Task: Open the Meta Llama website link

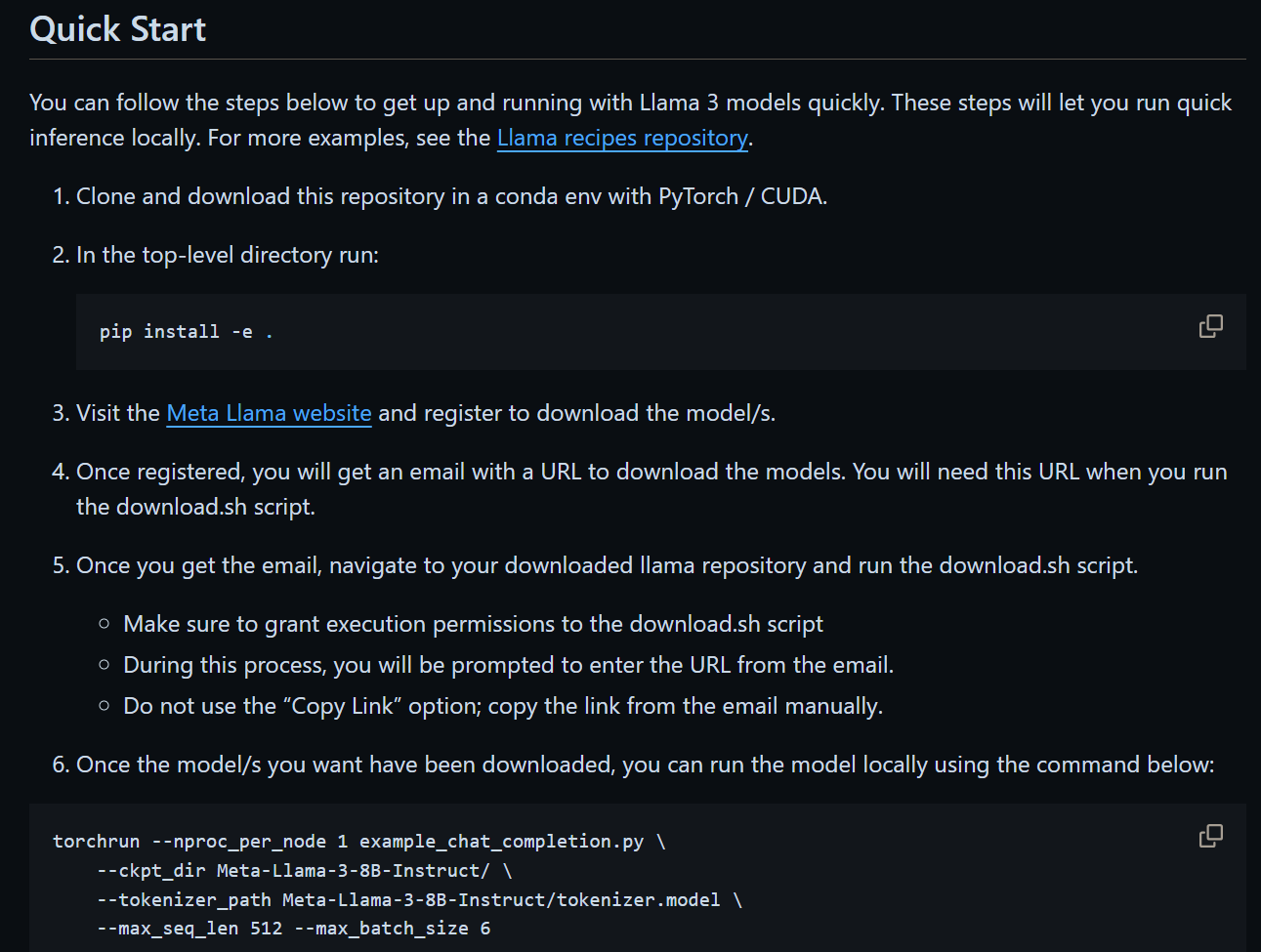Action: point(269,413)
